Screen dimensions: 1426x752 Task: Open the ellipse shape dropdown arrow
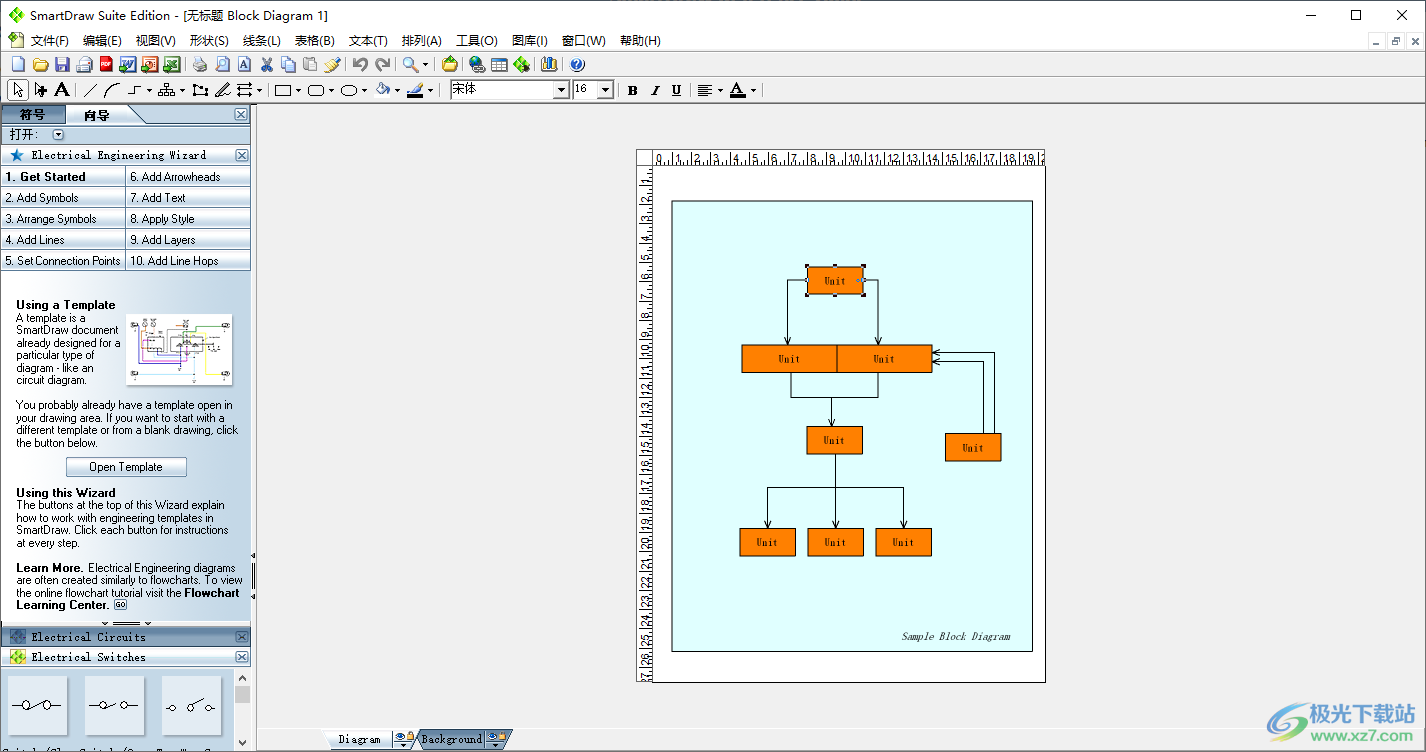click(x=363, y=90)
